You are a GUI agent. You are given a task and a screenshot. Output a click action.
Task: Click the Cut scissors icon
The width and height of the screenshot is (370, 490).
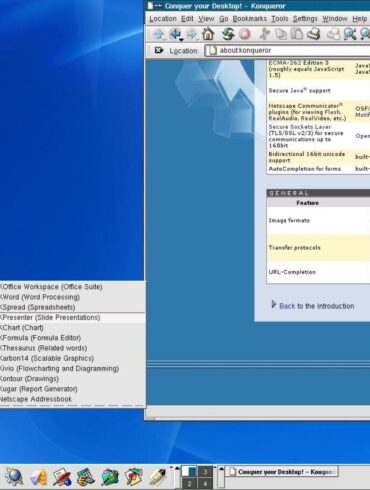click(265, 34)
